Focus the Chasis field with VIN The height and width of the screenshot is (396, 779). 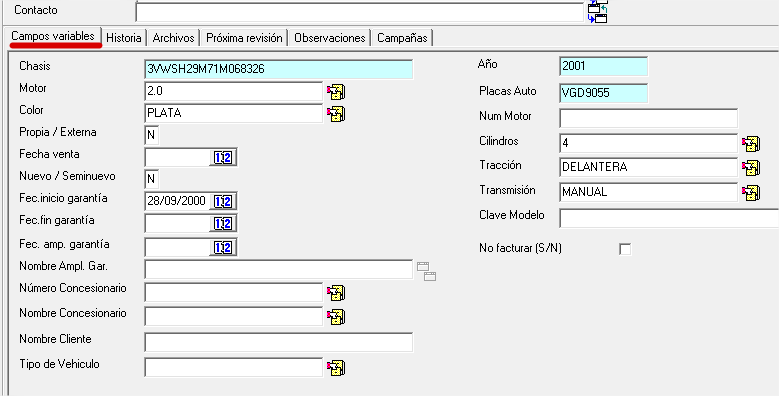279,70
